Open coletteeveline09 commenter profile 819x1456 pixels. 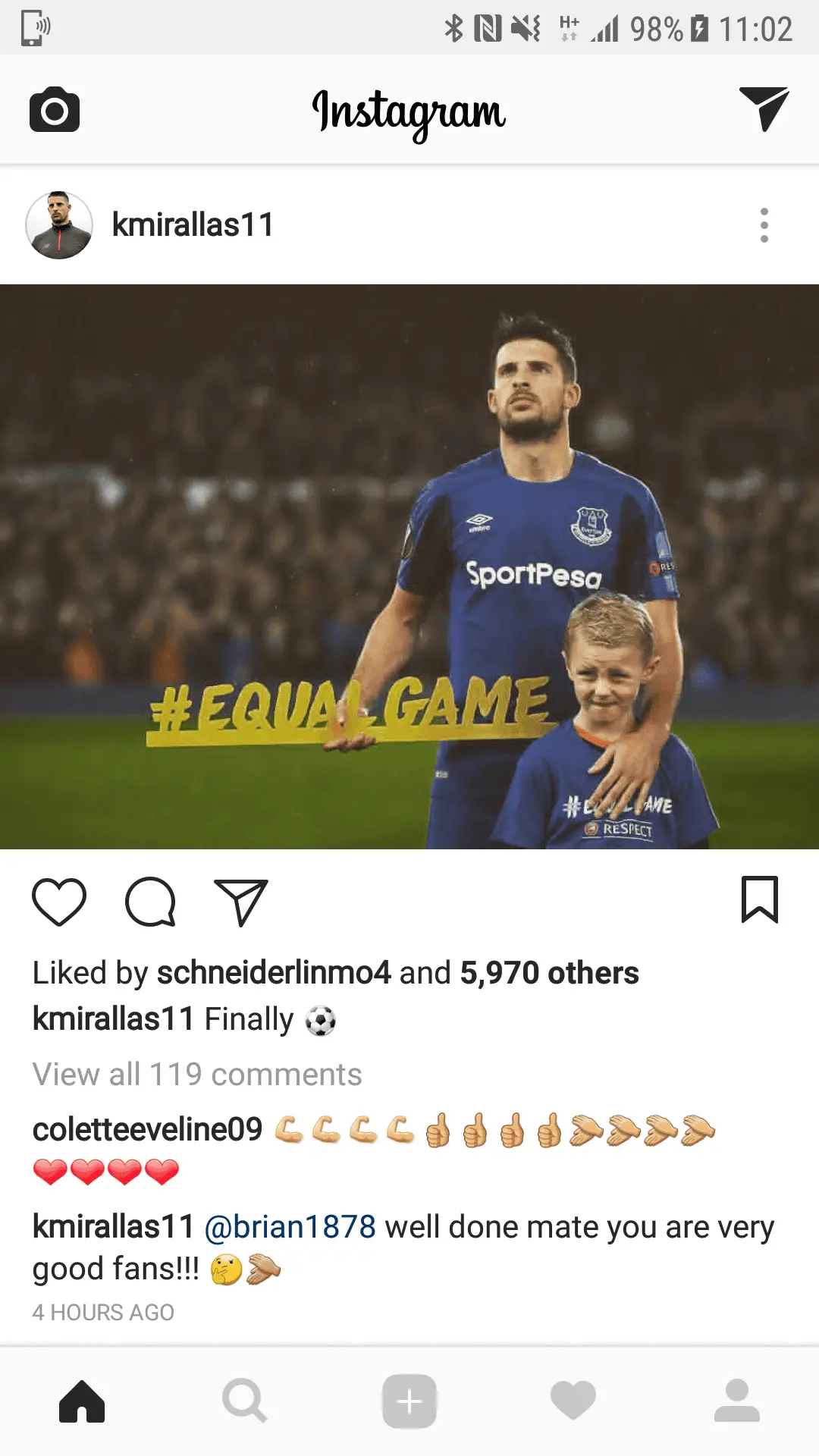[x=147, y=1130]
